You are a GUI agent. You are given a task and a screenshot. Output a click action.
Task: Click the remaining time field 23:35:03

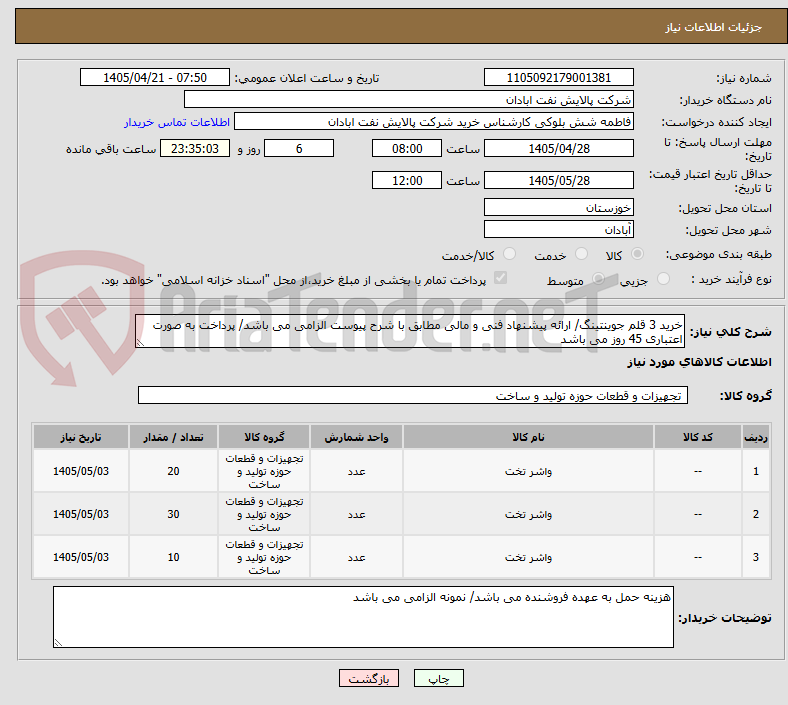coord(195,148)
